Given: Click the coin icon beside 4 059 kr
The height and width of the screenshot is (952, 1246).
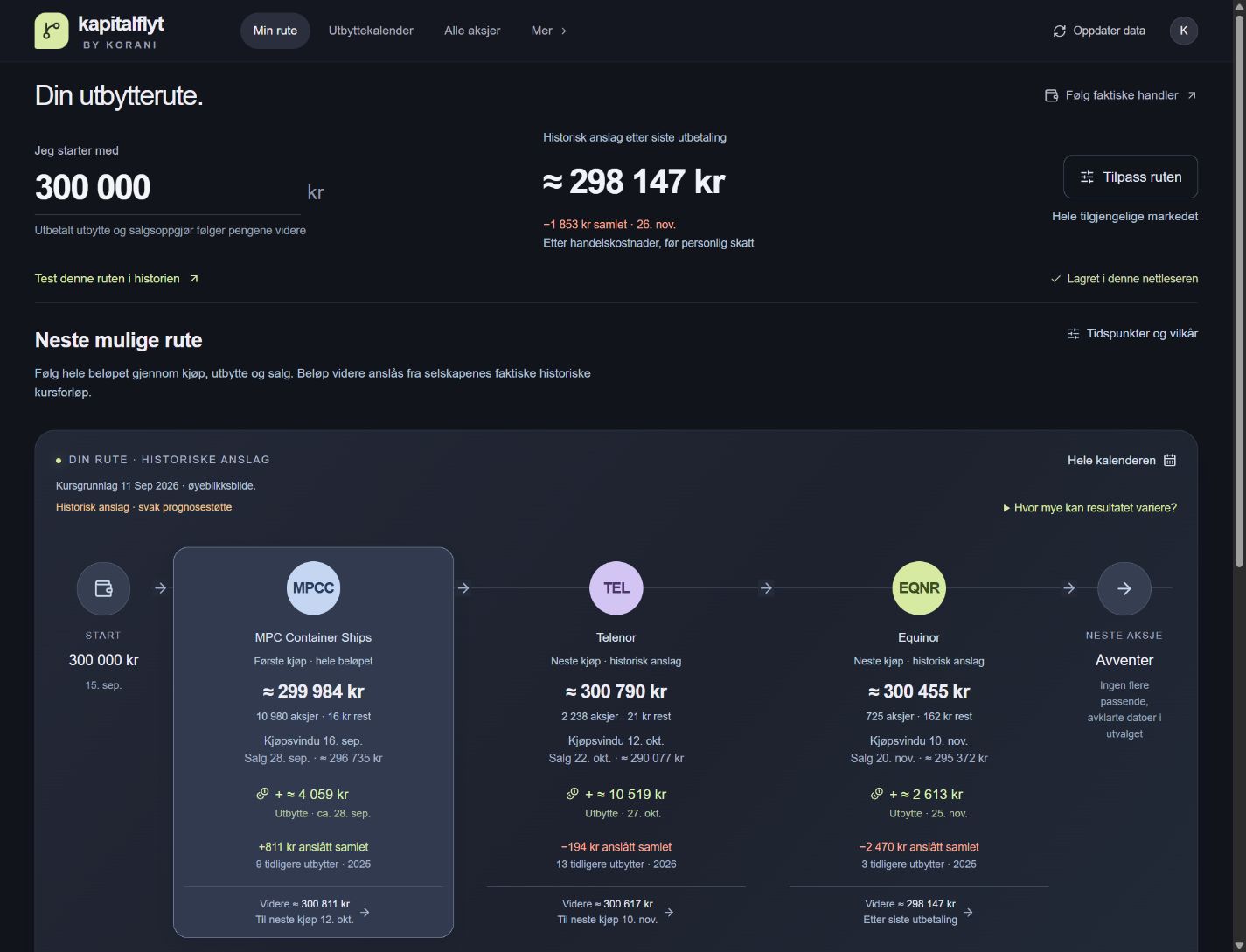Looking at the screenshot, I should pos(262,794).
